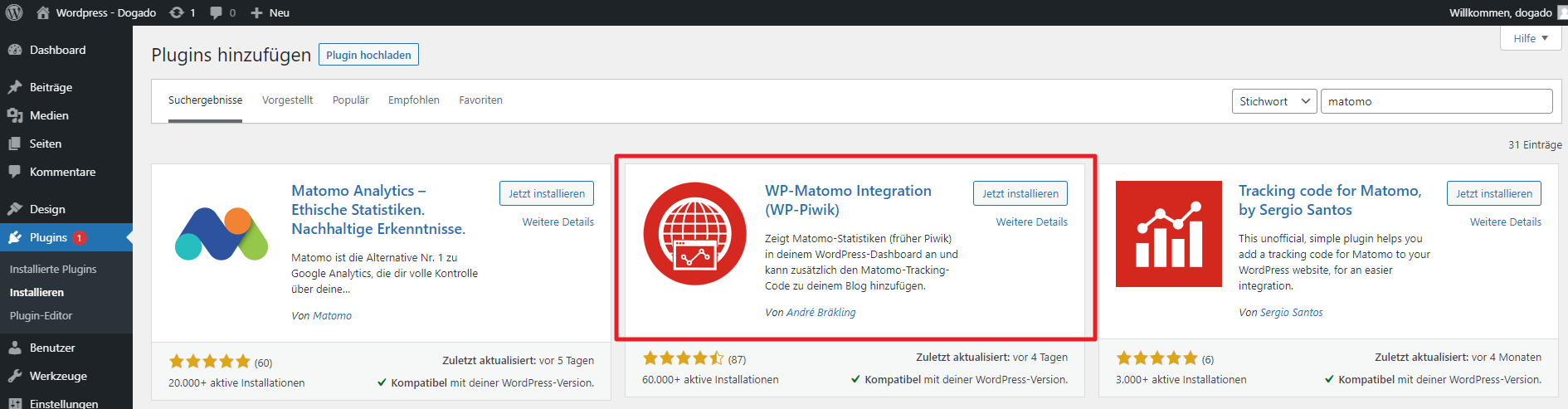Switch to the Vorgestellt tab
Viewport: 1568px width, 409px height.
coord(288,100)
